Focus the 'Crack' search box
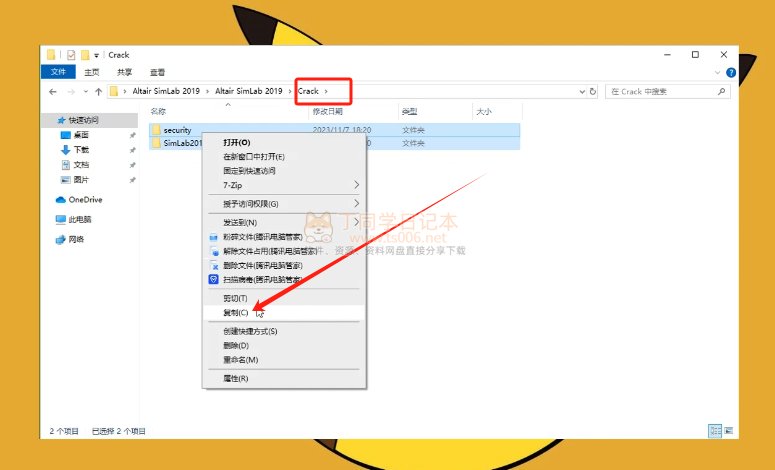This screenshot has height=470, width=775. coord(668,91)
